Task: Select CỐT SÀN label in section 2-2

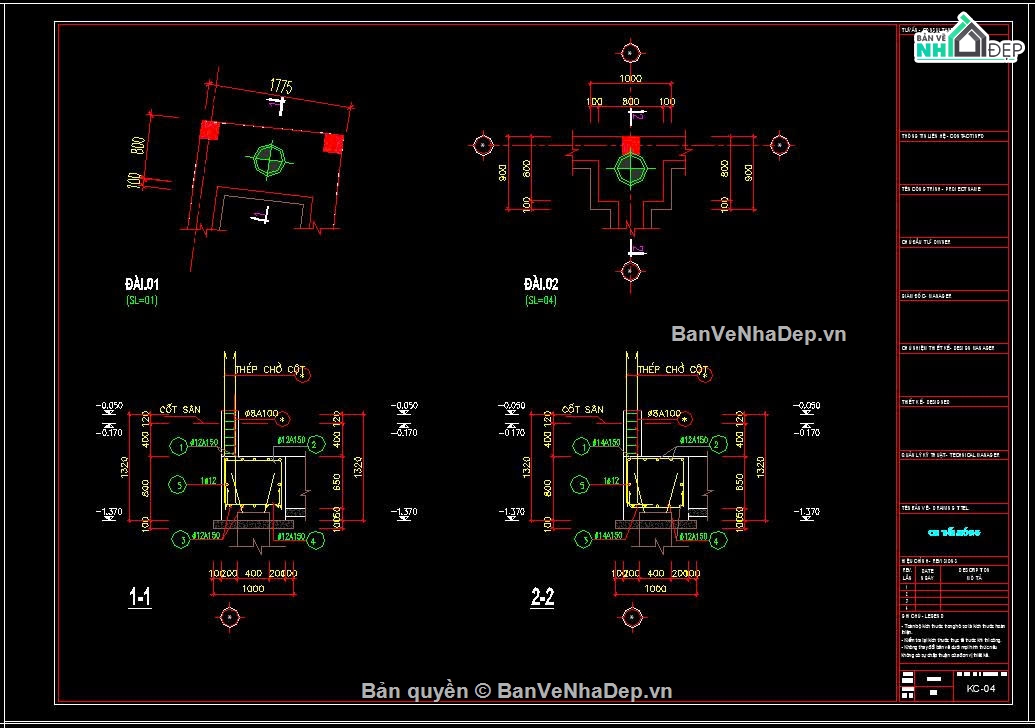Action: tap(583, 410)
